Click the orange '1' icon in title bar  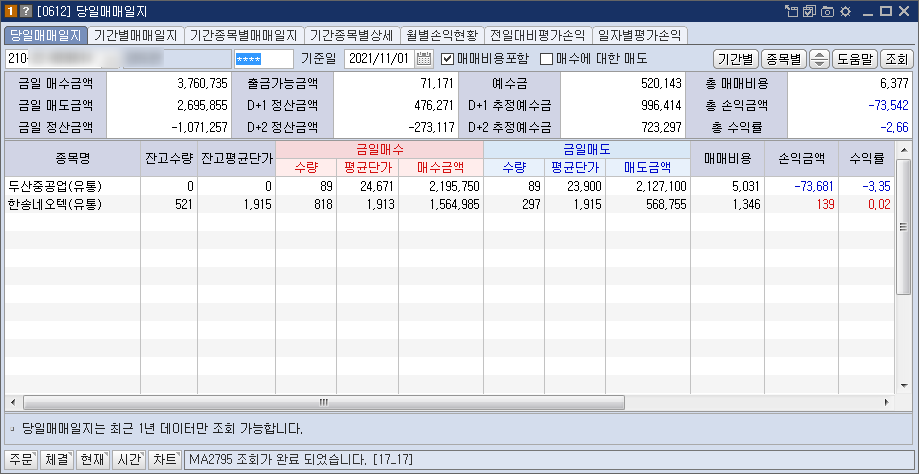coord(11,11)
